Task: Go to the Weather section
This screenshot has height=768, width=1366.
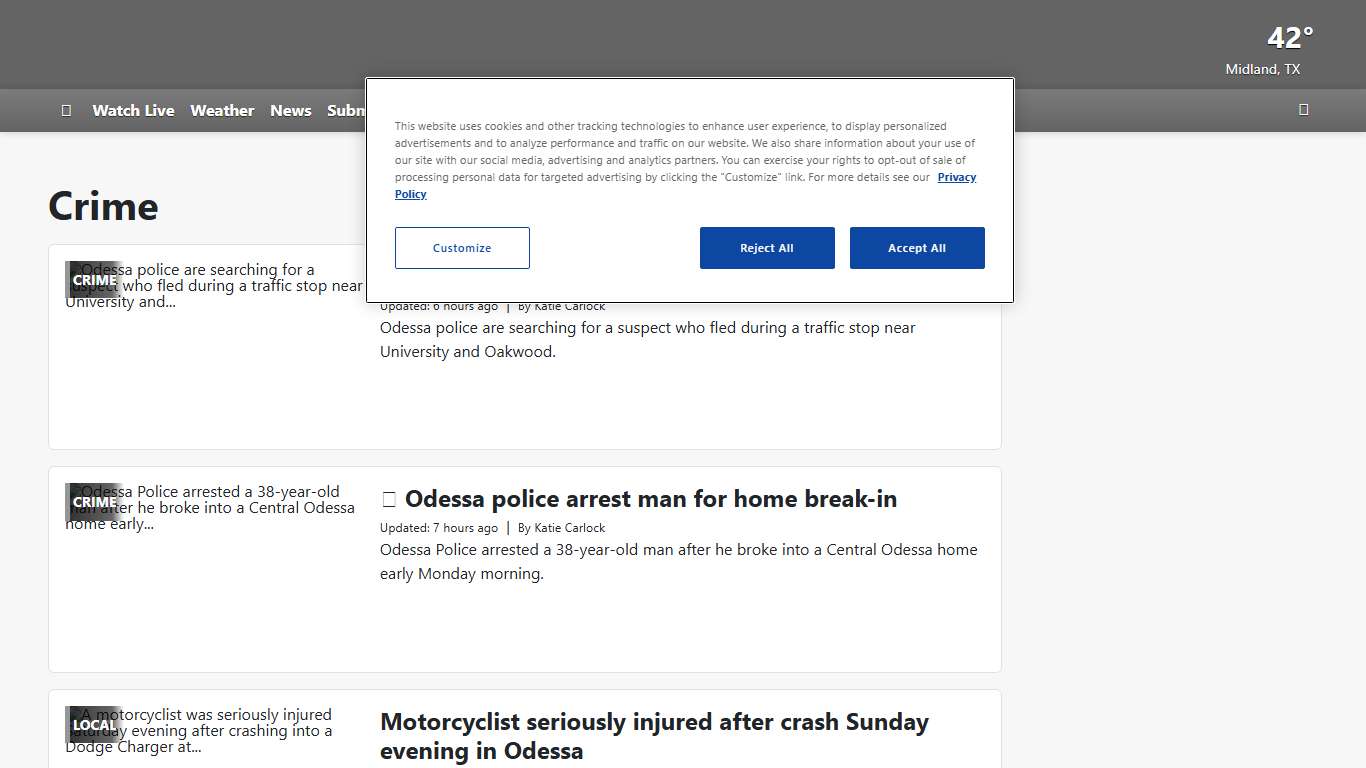Action: pyautogui.click(x=222, y=111)
